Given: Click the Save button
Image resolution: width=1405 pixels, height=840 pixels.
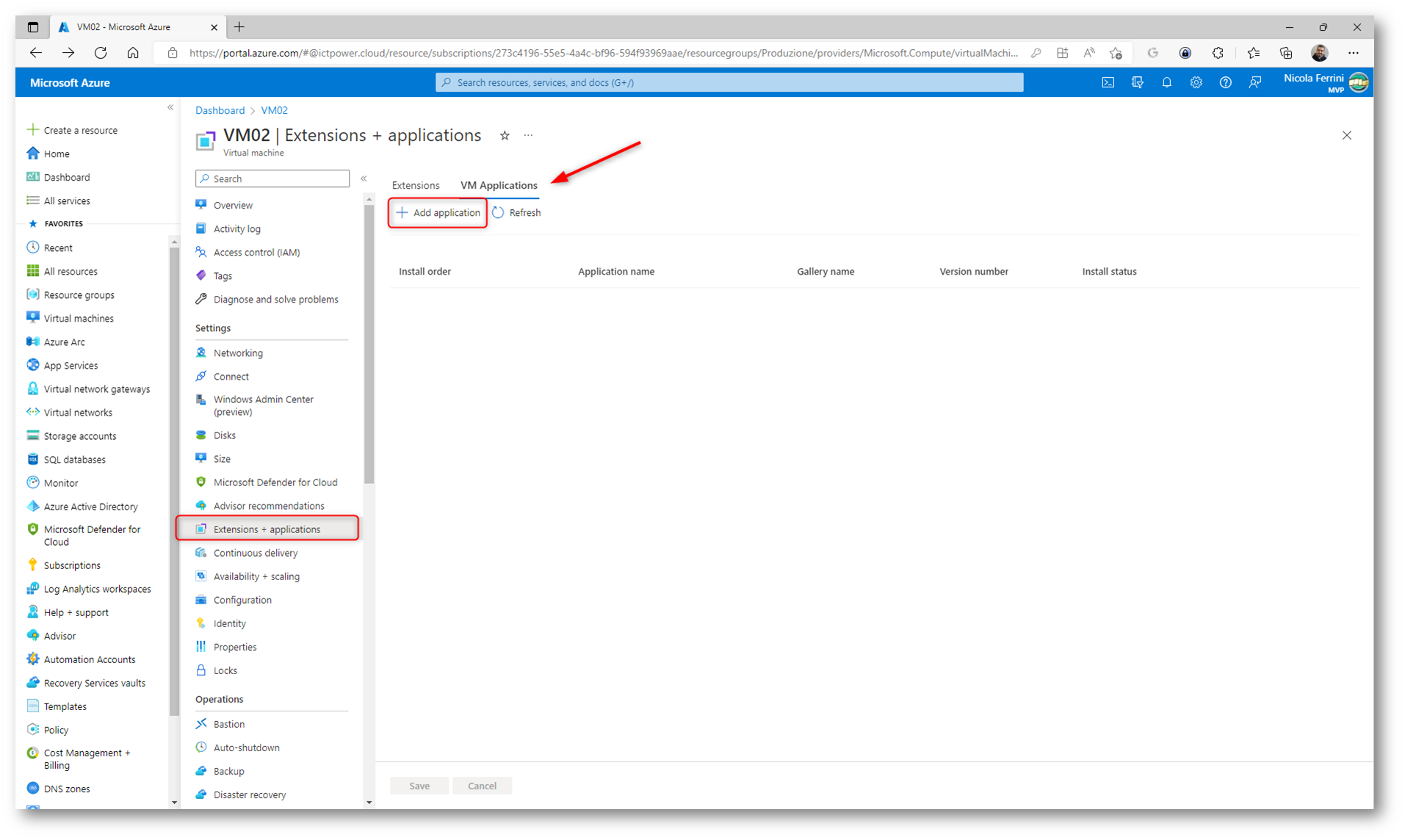Looking at the screenshot, I should pyautogui.click(x=419, y=785).
